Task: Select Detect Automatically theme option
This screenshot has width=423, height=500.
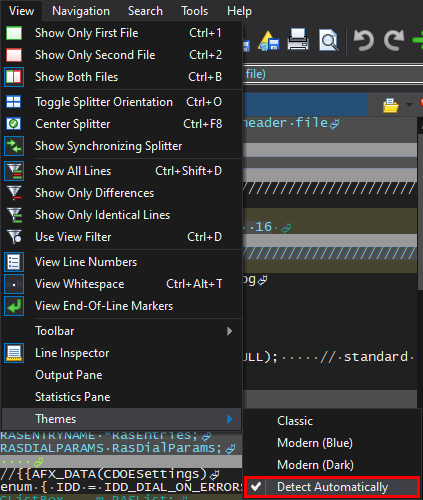Action: (332, 487)
